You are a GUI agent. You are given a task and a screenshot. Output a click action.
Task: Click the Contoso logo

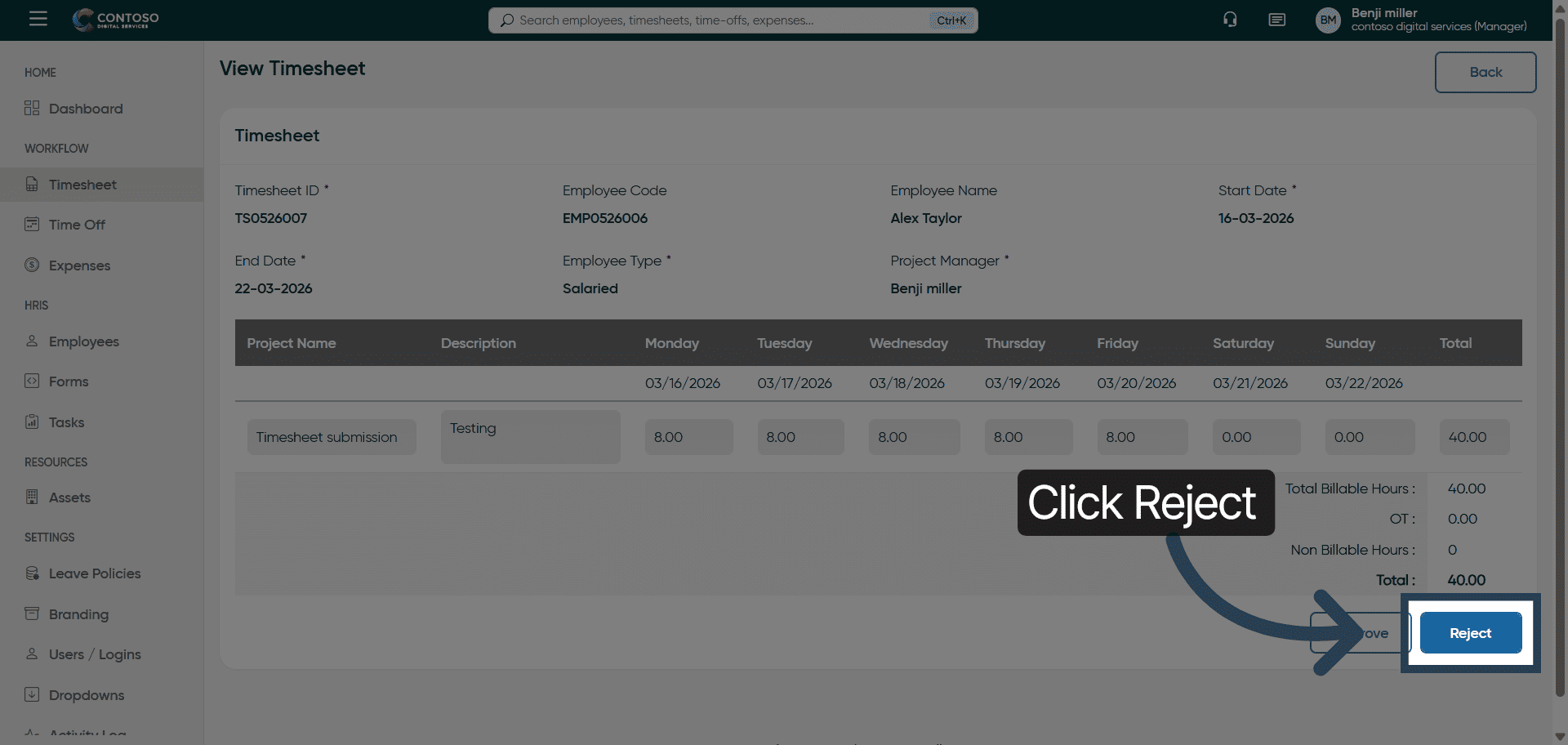[115, 20]
